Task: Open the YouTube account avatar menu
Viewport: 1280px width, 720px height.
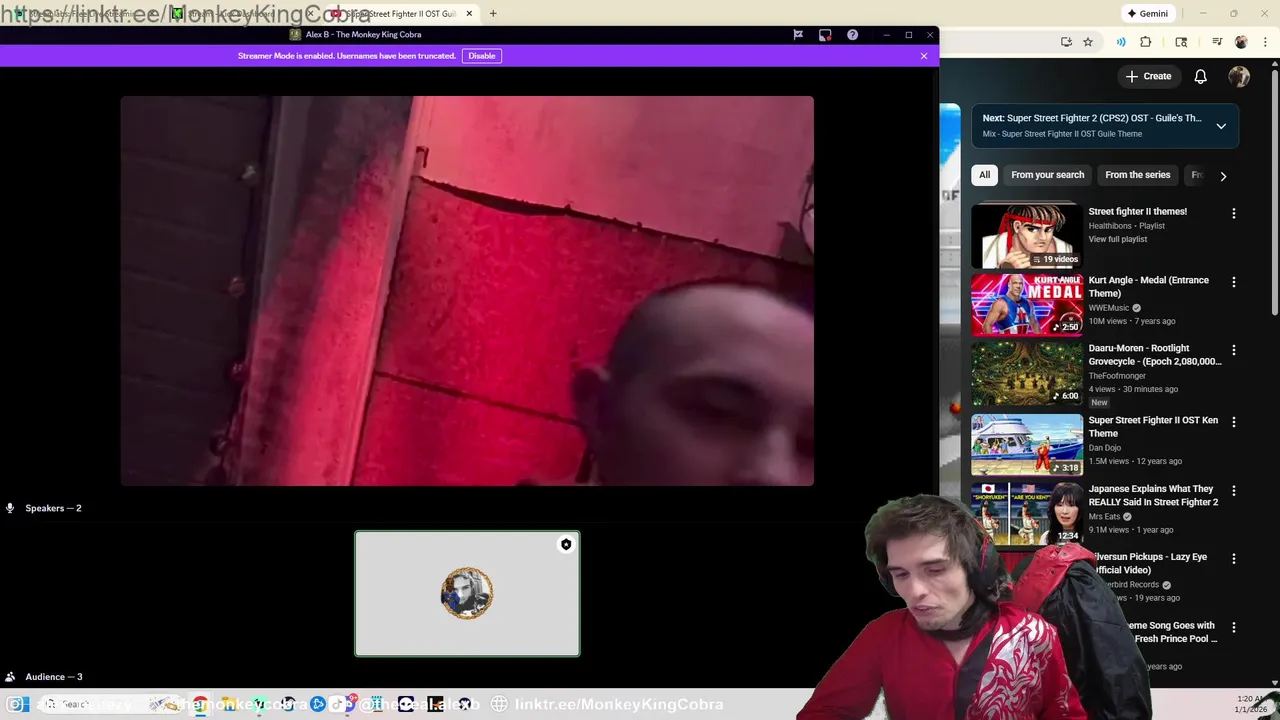Action: point(1239,76)
